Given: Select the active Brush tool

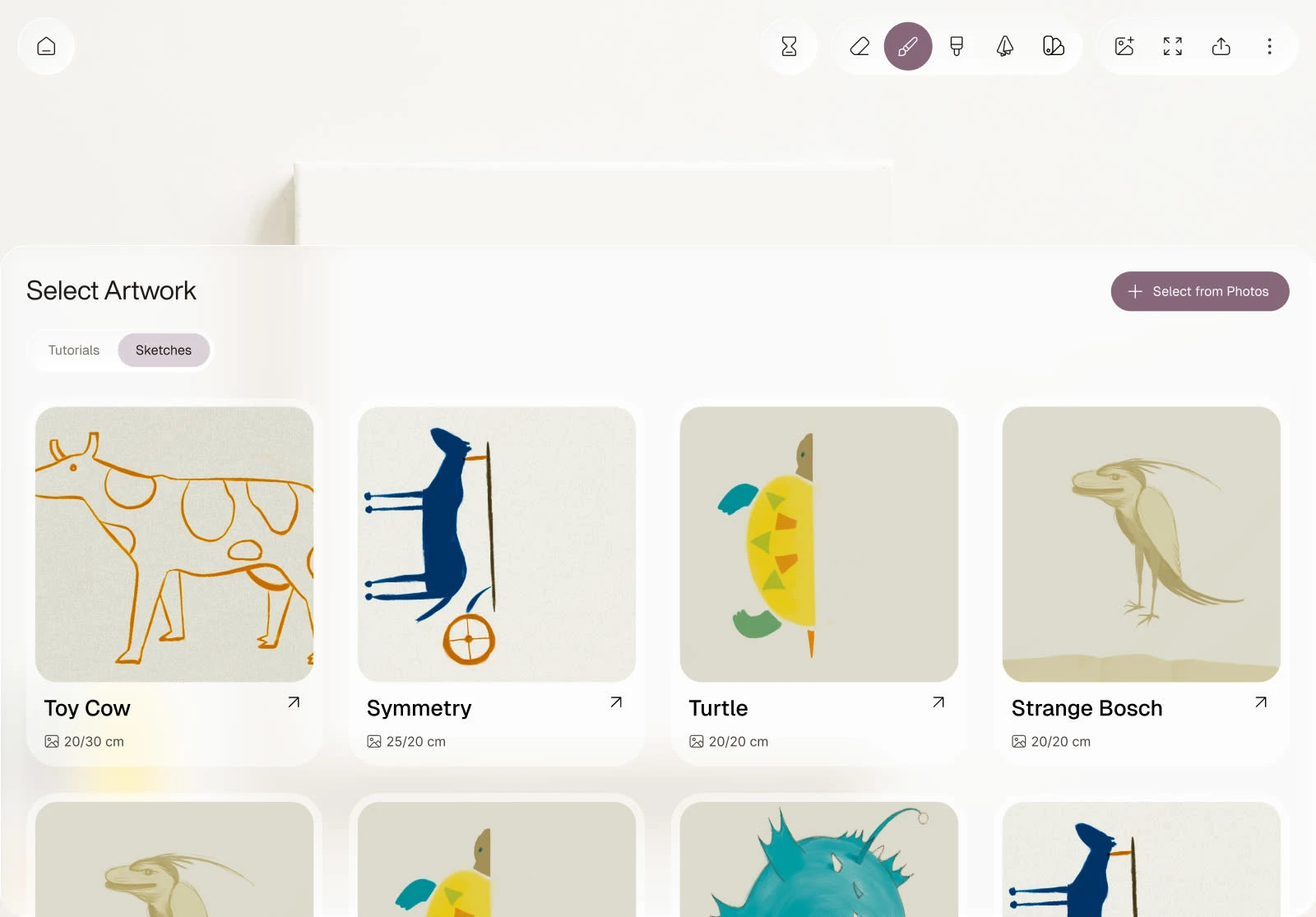Looking at the screenshot, I should point(908,46).
